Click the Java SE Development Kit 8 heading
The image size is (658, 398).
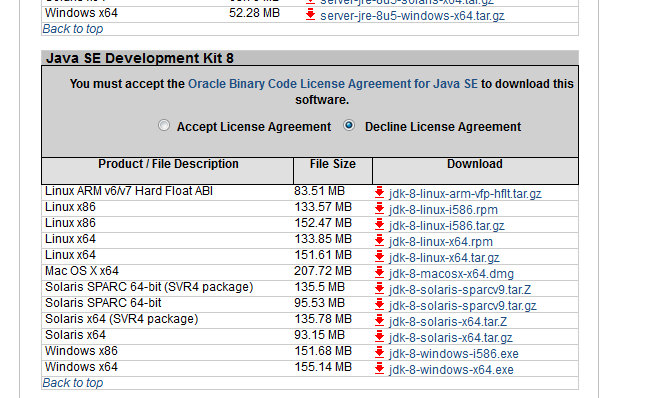pos(140,58)
